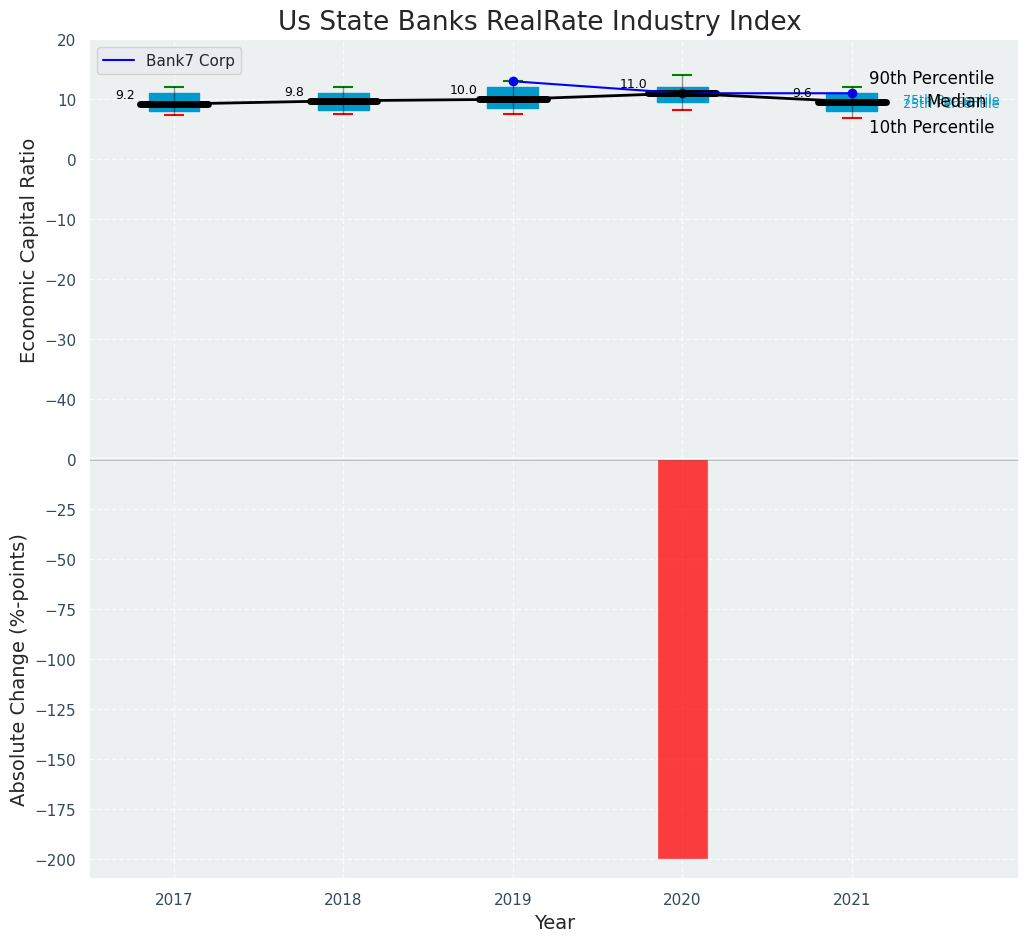Select the Bank7 Corp data point at 2021
This screenshot has width=1029, height=942.
[852, 93]
